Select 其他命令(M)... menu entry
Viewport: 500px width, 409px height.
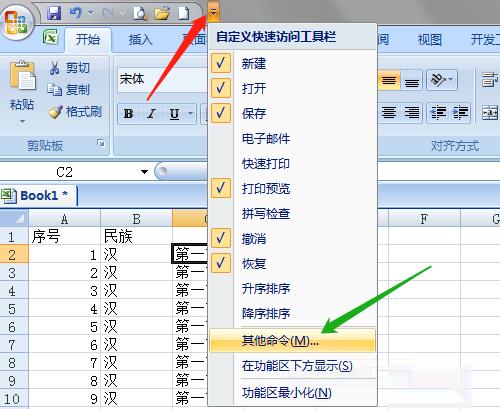(293, 341)
